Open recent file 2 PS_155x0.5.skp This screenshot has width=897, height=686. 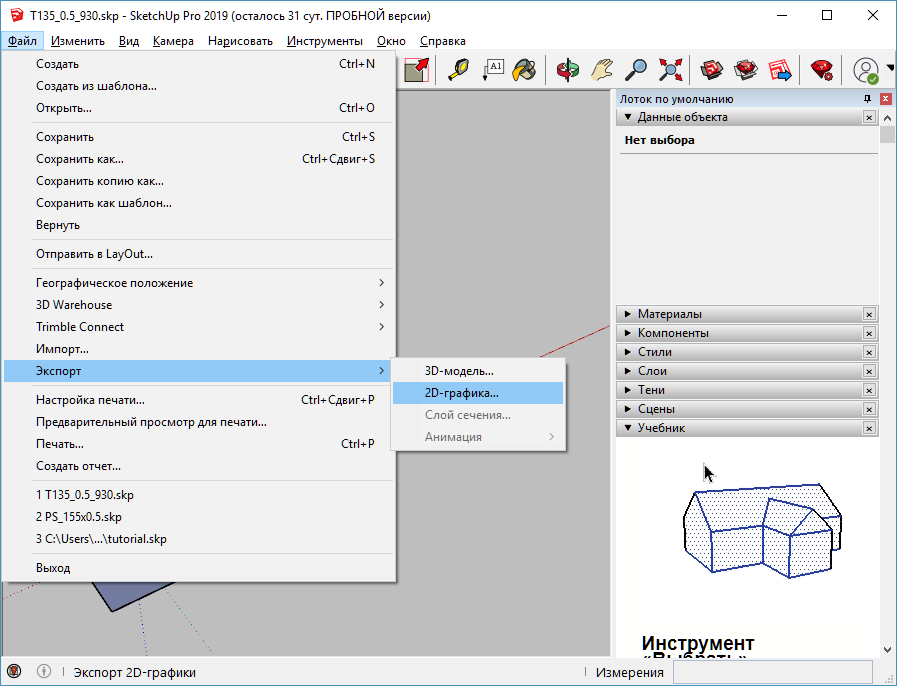click(x=78, y=517)
